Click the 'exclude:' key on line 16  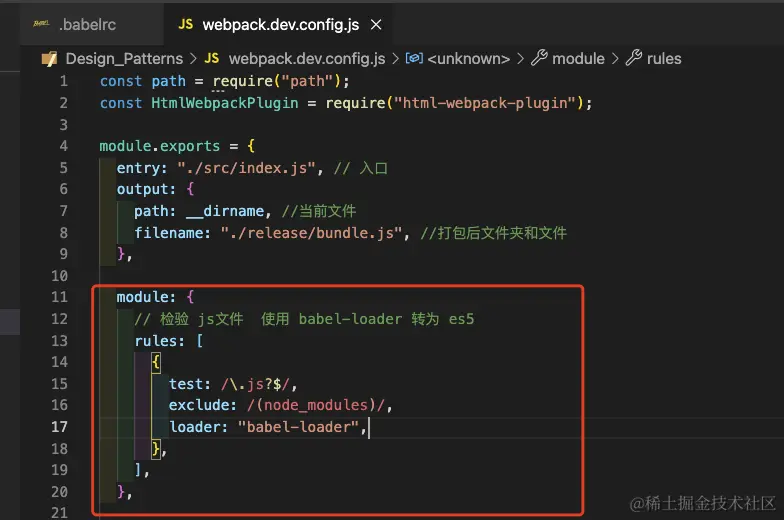[202, 405]
